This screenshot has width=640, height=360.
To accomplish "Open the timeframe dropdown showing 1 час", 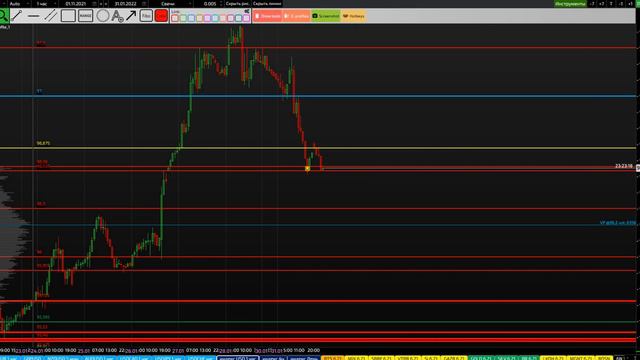I will (x=44, y=4).
